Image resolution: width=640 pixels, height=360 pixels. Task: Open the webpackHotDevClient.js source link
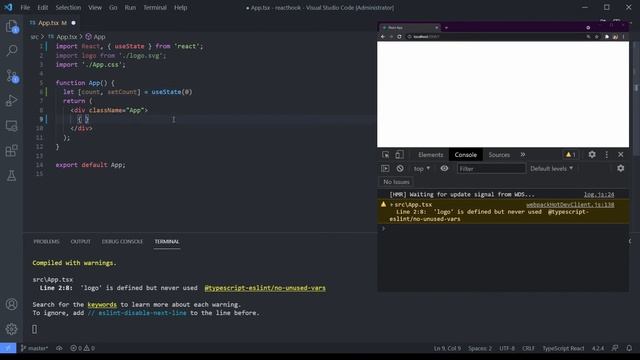click(x=570, y=204)
